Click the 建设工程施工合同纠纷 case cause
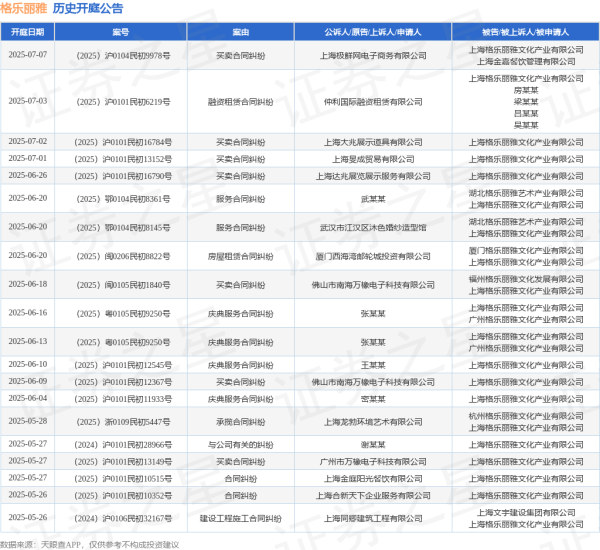 (240, 518)
